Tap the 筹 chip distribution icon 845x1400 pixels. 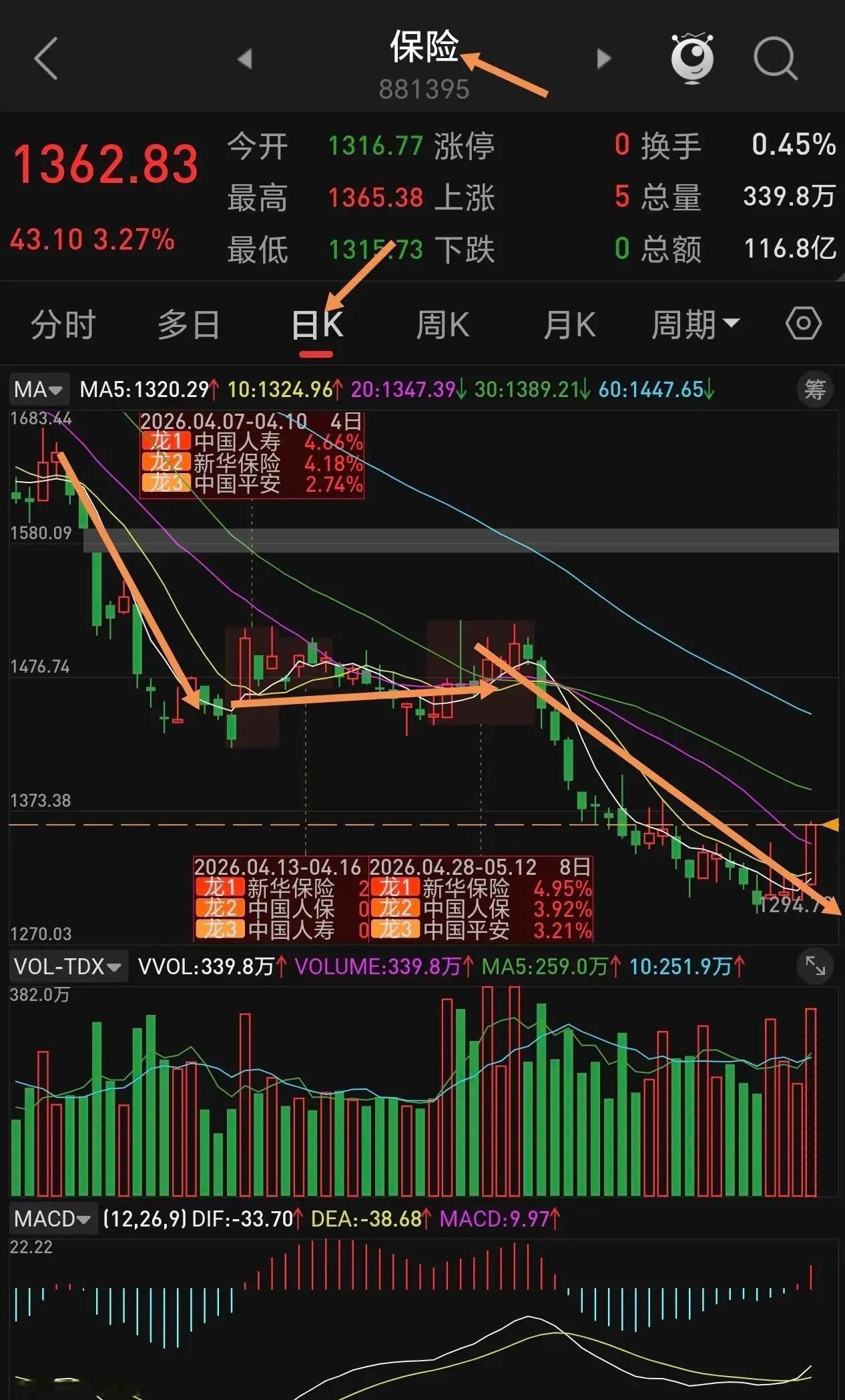point(815,389)
